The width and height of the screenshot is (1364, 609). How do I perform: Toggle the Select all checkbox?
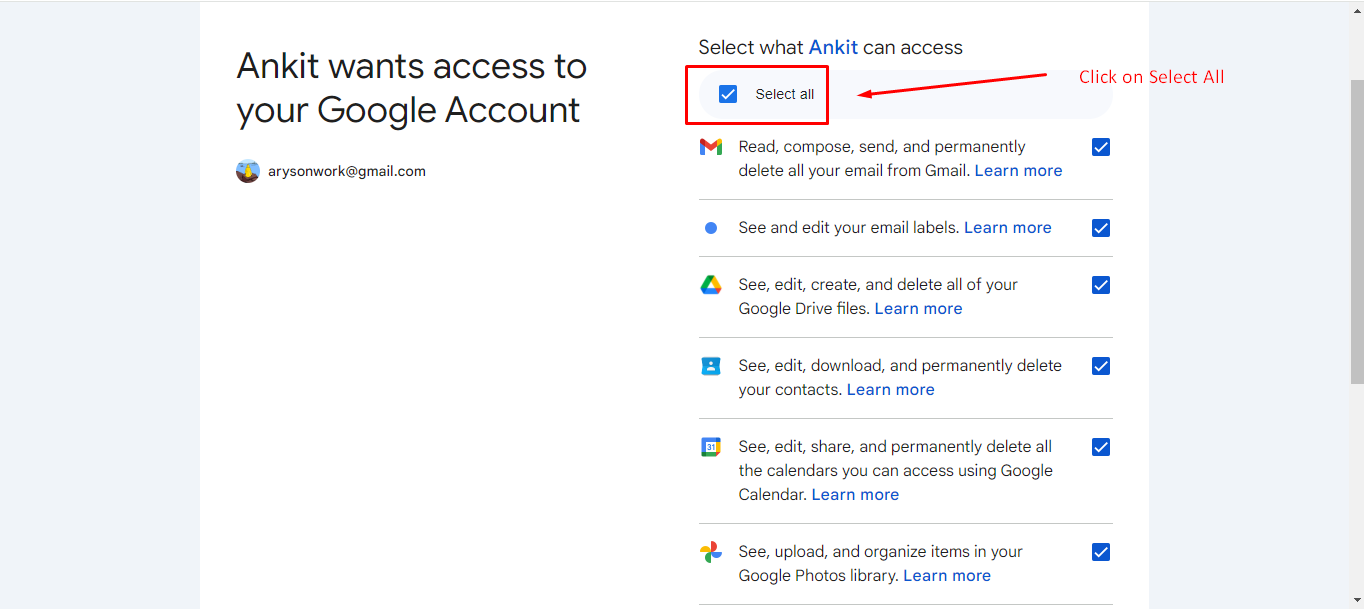coord(728,94)
